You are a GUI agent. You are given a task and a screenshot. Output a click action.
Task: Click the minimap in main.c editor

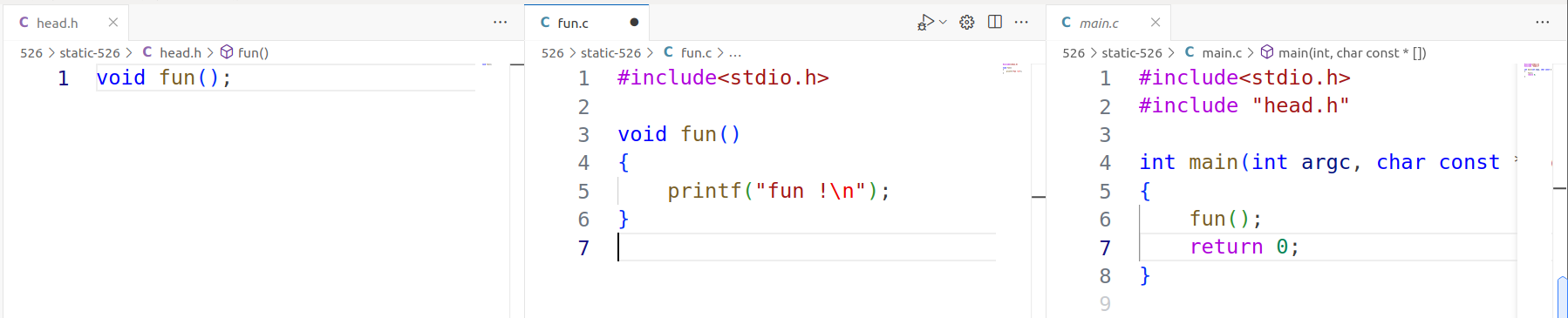click(1537, 70)
